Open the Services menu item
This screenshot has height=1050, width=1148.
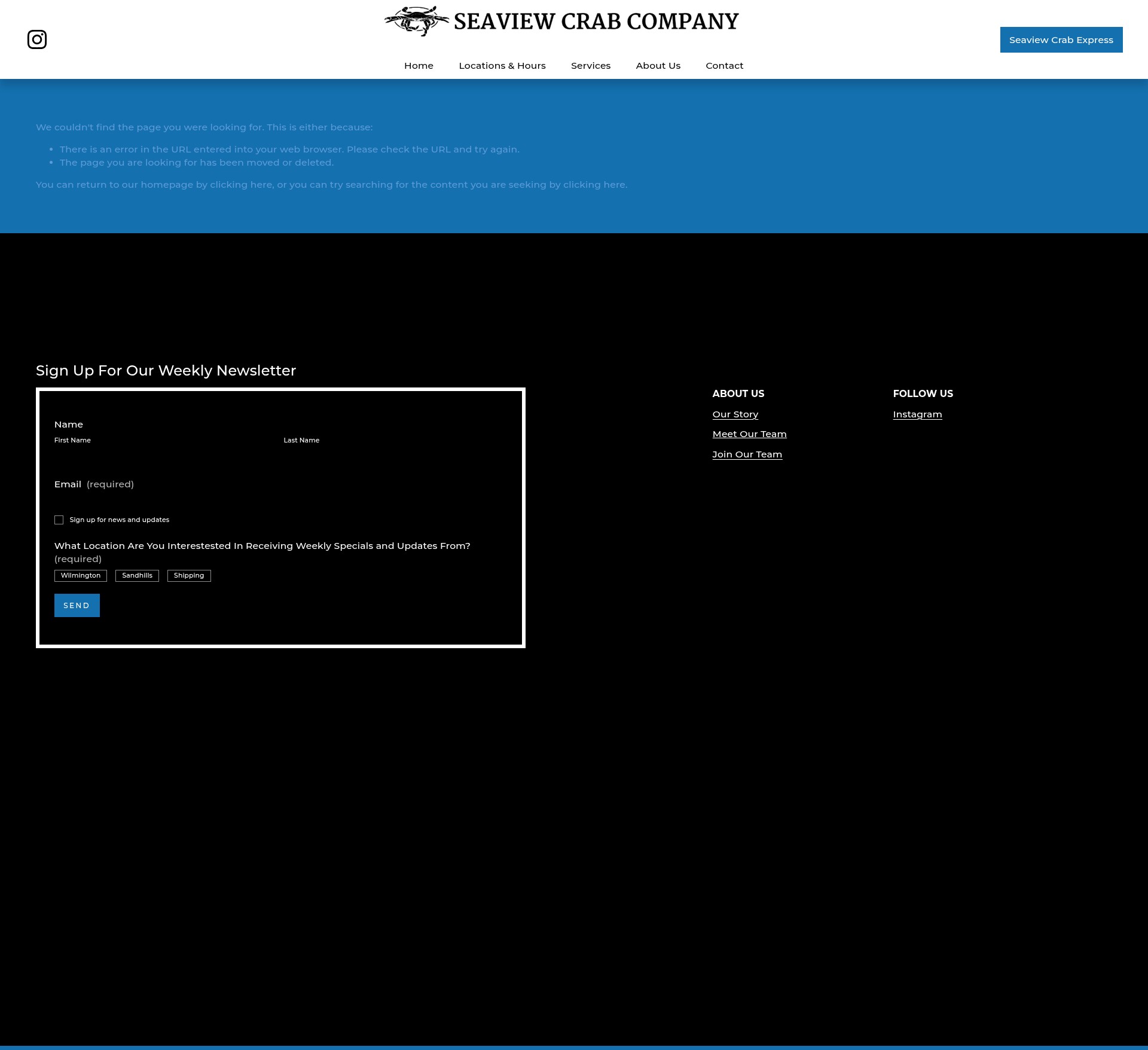(591, 66)
